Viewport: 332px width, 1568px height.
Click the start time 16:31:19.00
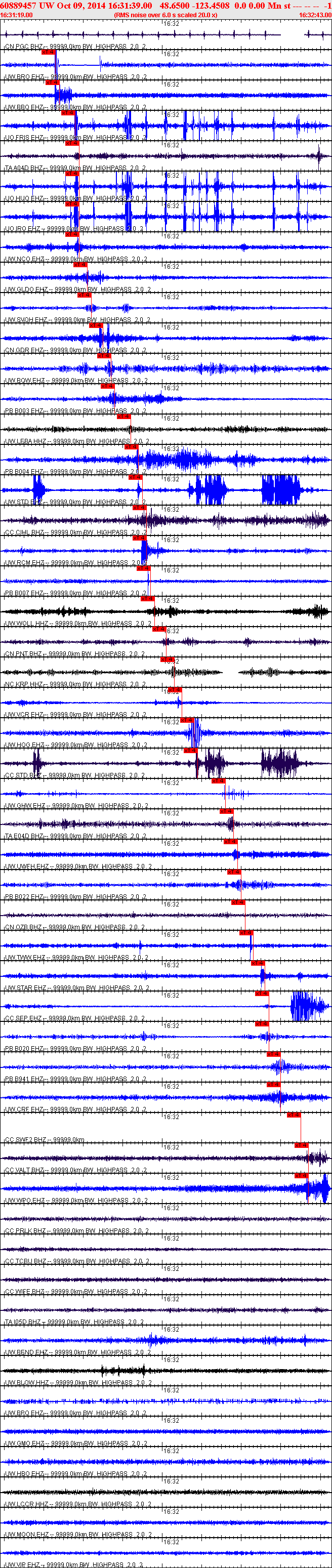tap(16, 15)
